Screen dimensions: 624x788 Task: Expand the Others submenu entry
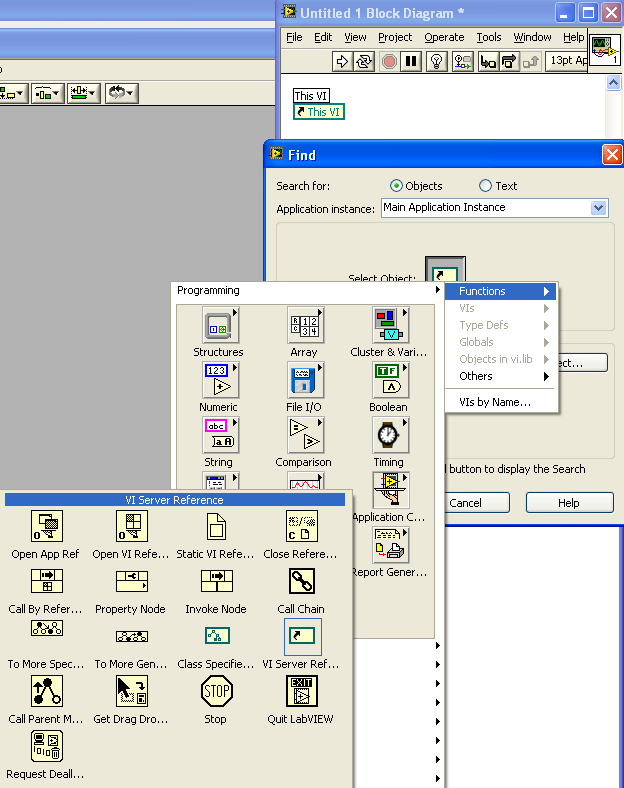pos(501,376)
